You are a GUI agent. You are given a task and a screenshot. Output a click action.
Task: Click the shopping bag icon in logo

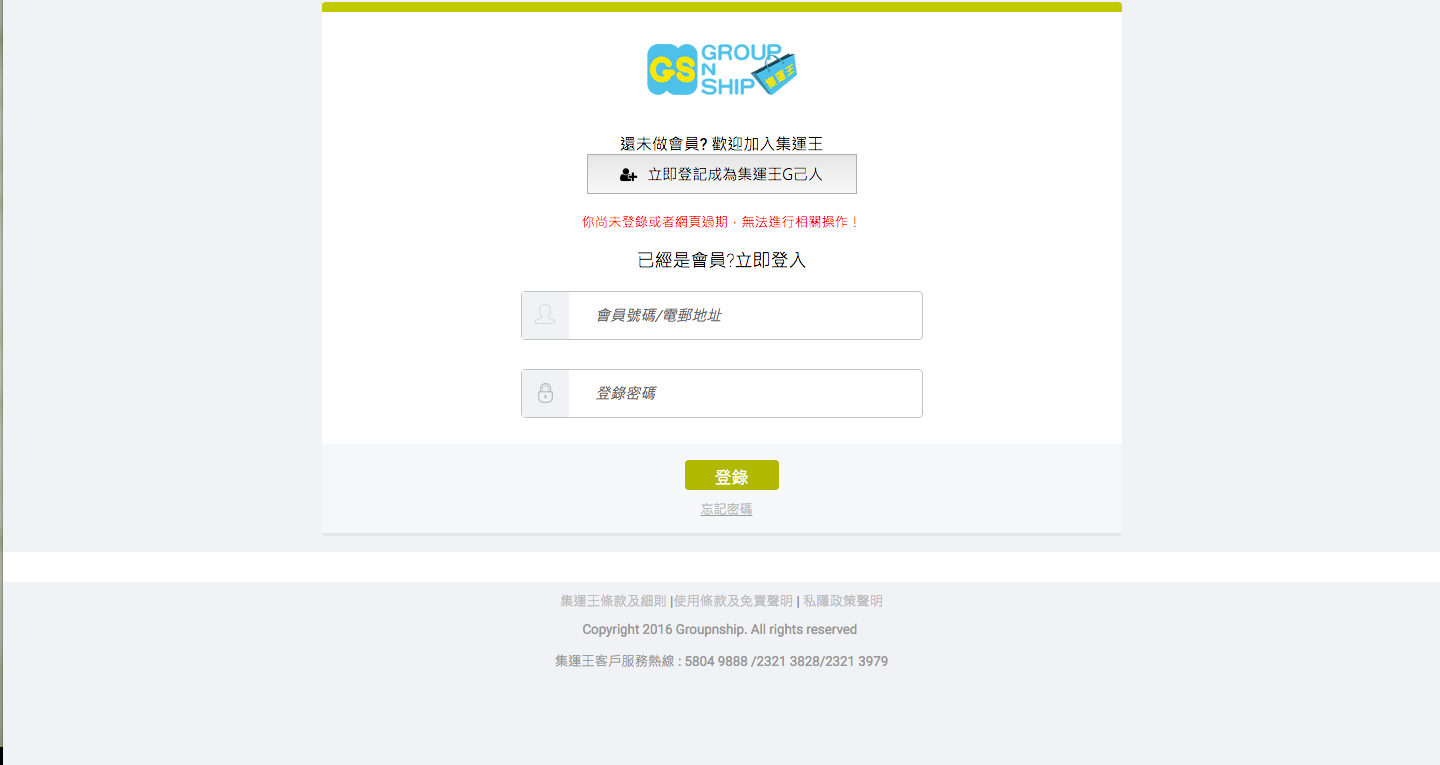coord(777,73)
